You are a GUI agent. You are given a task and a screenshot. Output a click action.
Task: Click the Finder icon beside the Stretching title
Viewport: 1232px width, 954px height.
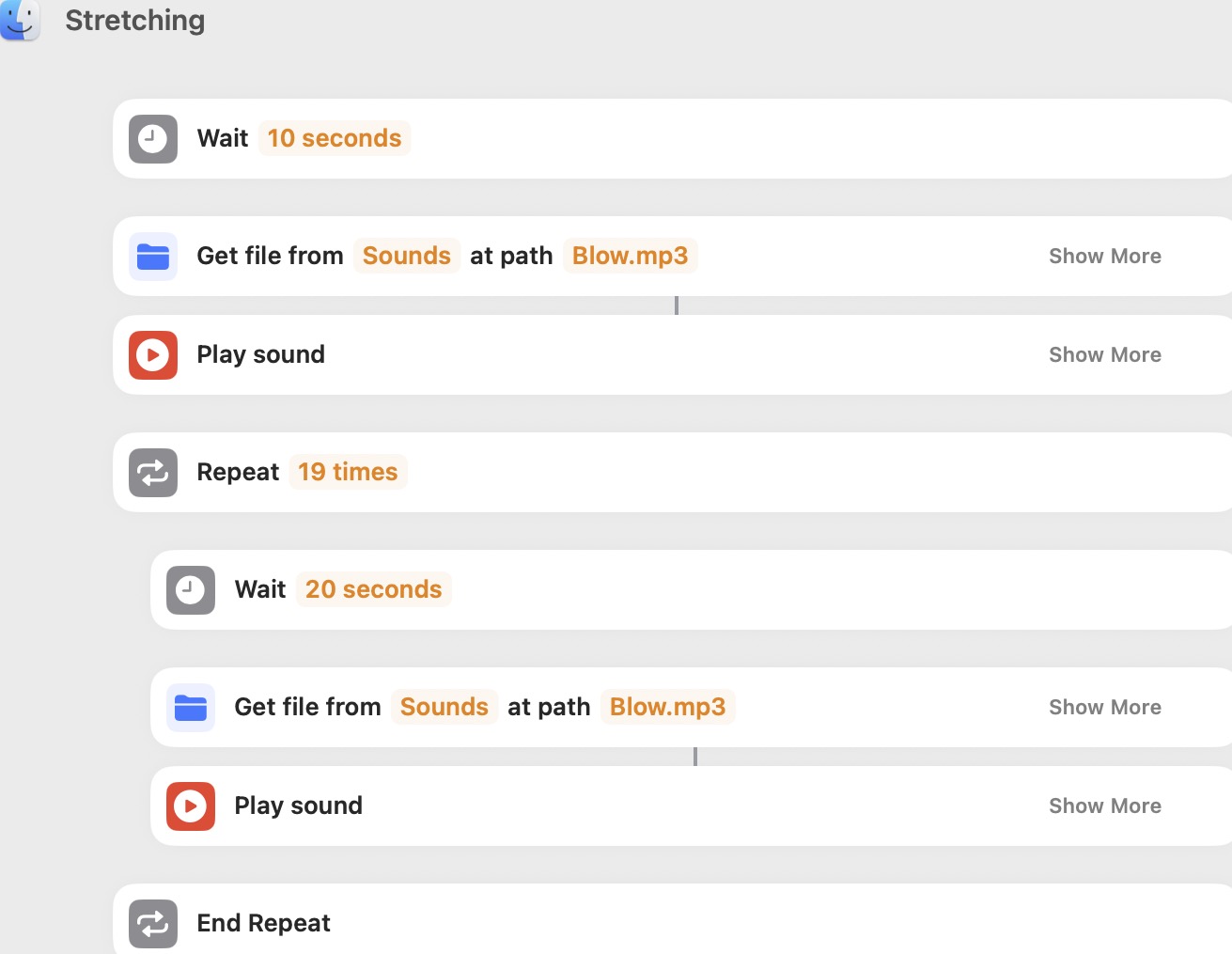point(20,20)
